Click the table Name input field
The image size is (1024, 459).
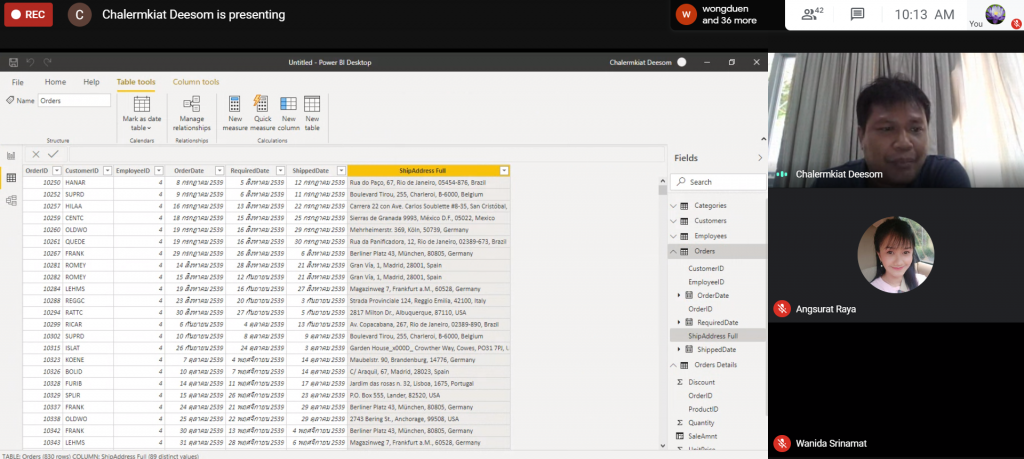pyautogui.click(x=74, y=101)
